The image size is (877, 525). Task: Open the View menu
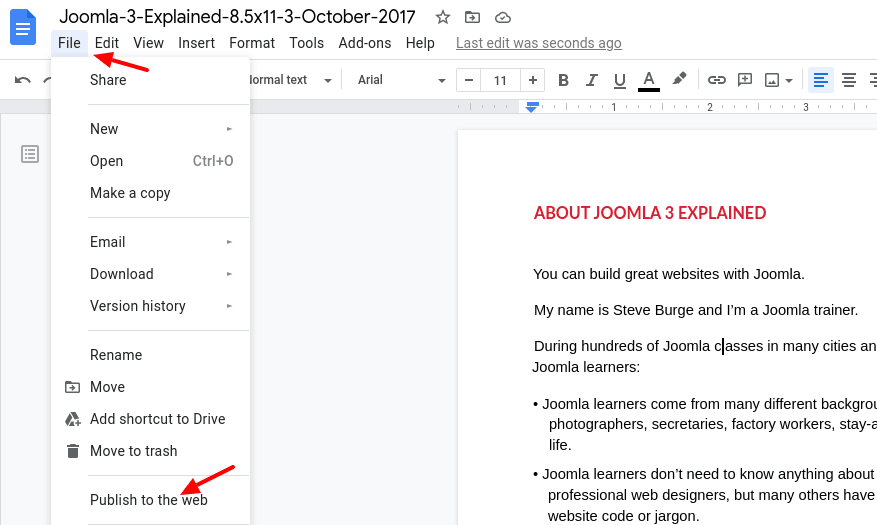click(148, 43)
